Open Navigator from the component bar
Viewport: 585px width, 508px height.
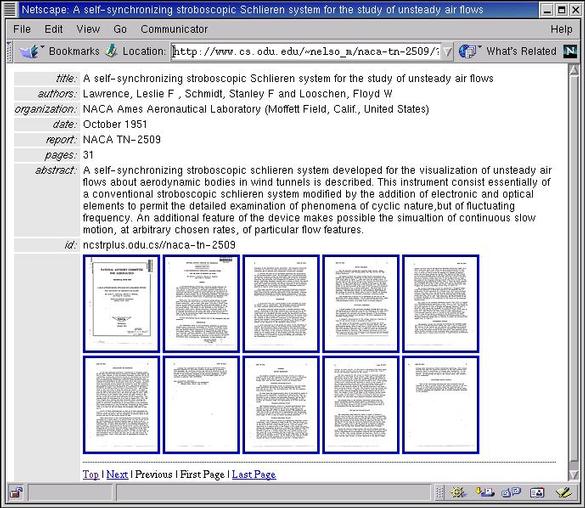457,493
